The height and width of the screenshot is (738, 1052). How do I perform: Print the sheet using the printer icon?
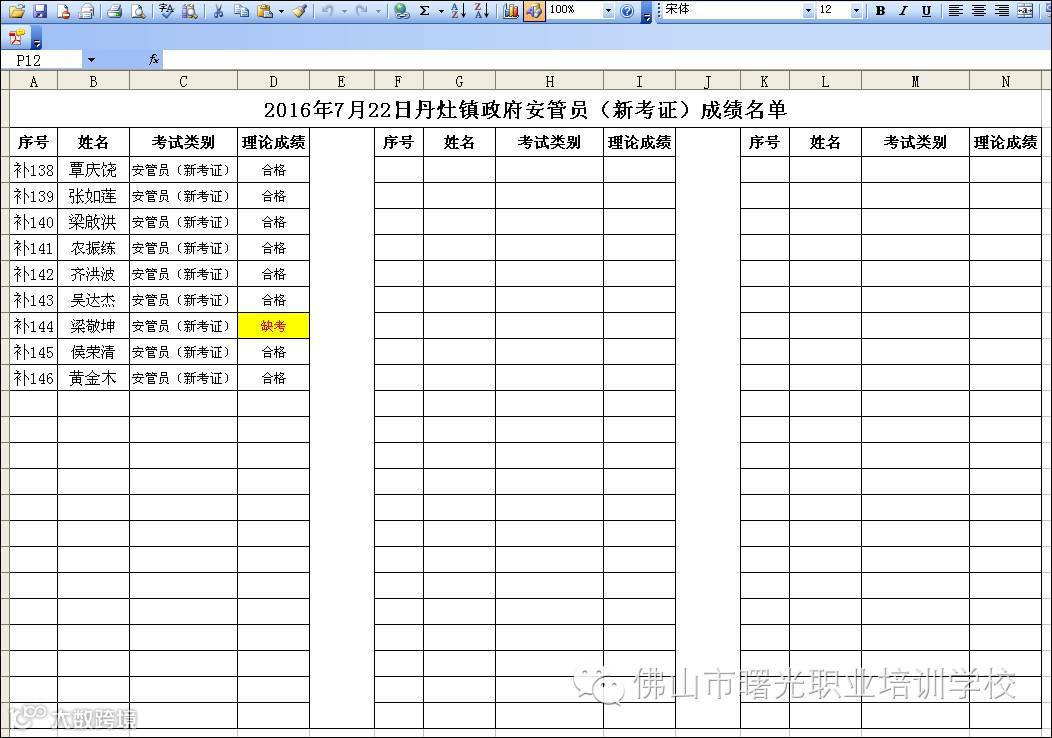[x=115, y=11]
